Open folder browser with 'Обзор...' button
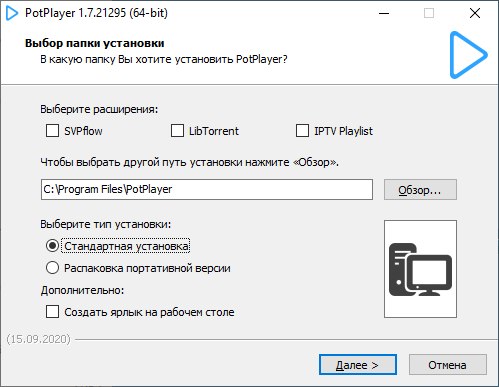Image resolution: width=499 pixels, height=387 pixels. 420,190
